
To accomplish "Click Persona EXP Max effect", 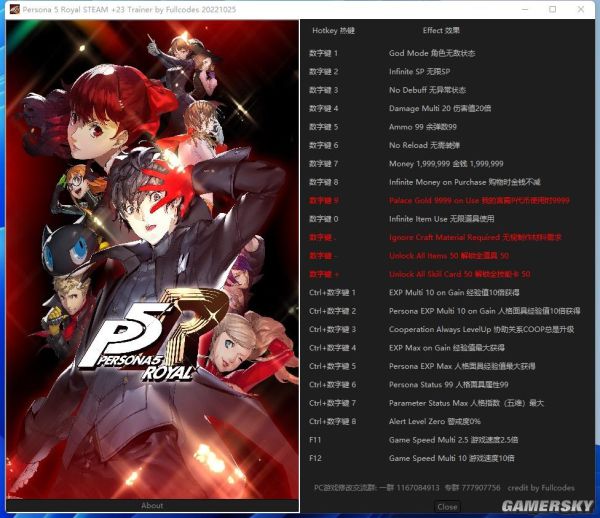I will pyautogui.click(x=462, y=366).
